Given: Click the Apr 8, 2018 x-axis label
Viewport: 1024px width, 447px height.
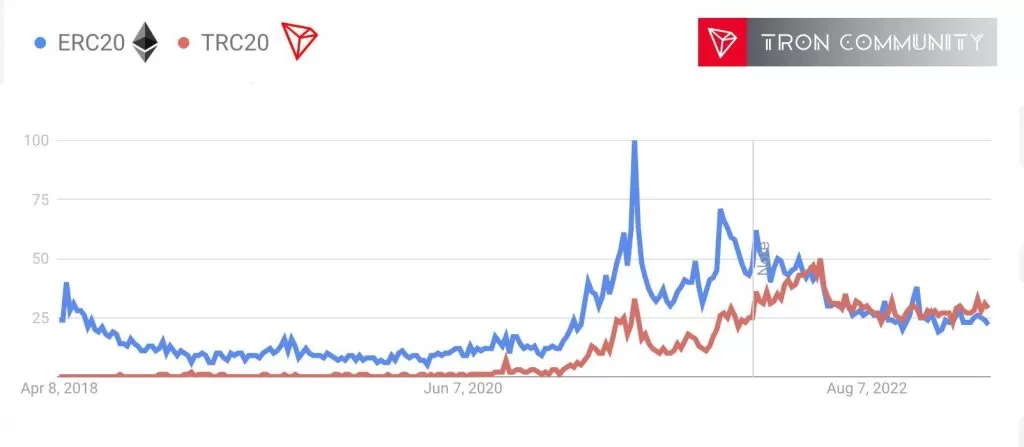Looking at the screenshot, I should tap(59, 389).
